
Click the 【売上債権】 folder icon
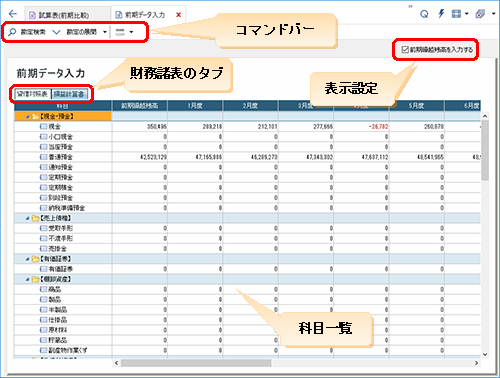[35, 218]
